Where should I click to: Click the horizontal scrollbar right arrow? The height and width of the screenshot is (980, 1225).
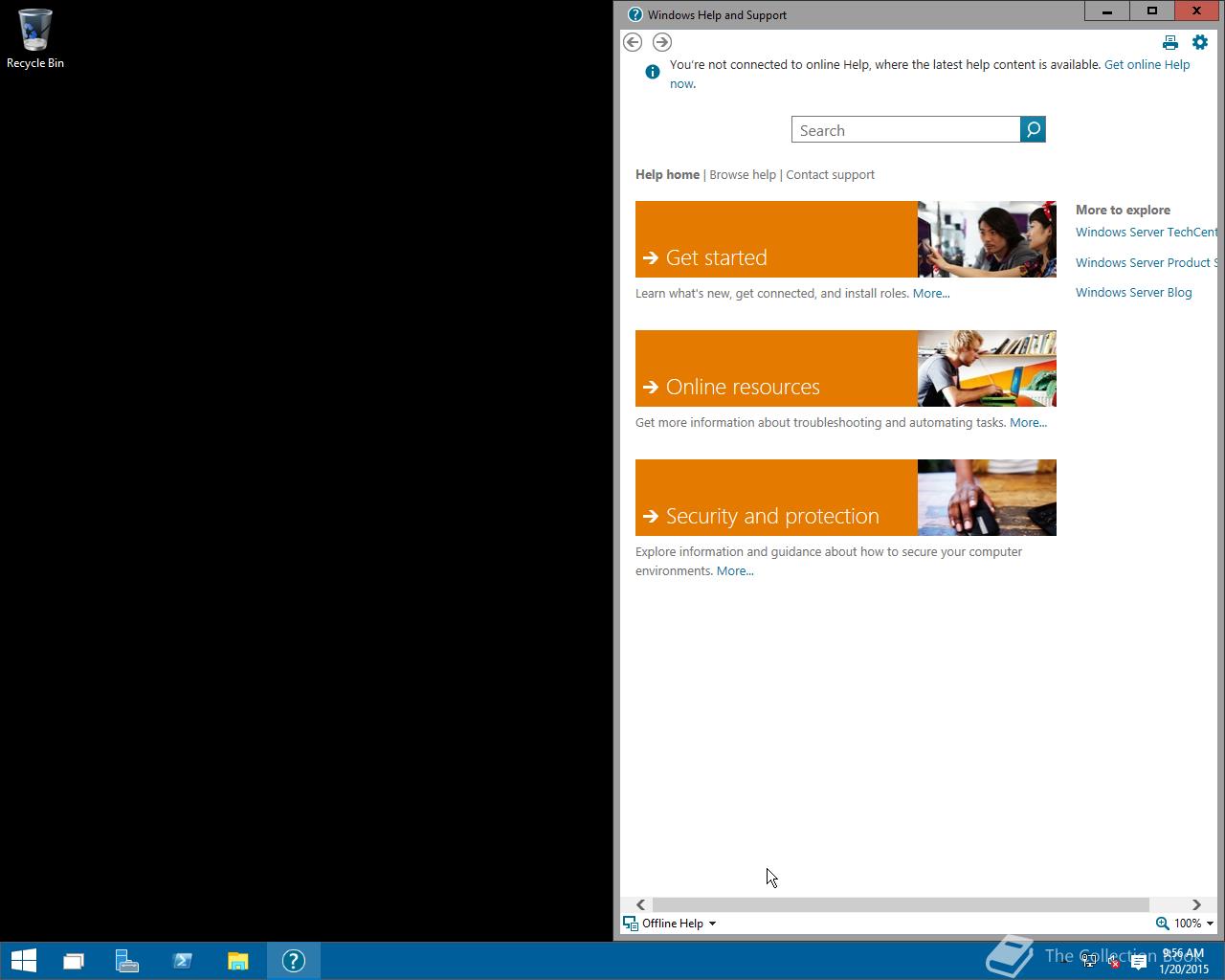1196,904
